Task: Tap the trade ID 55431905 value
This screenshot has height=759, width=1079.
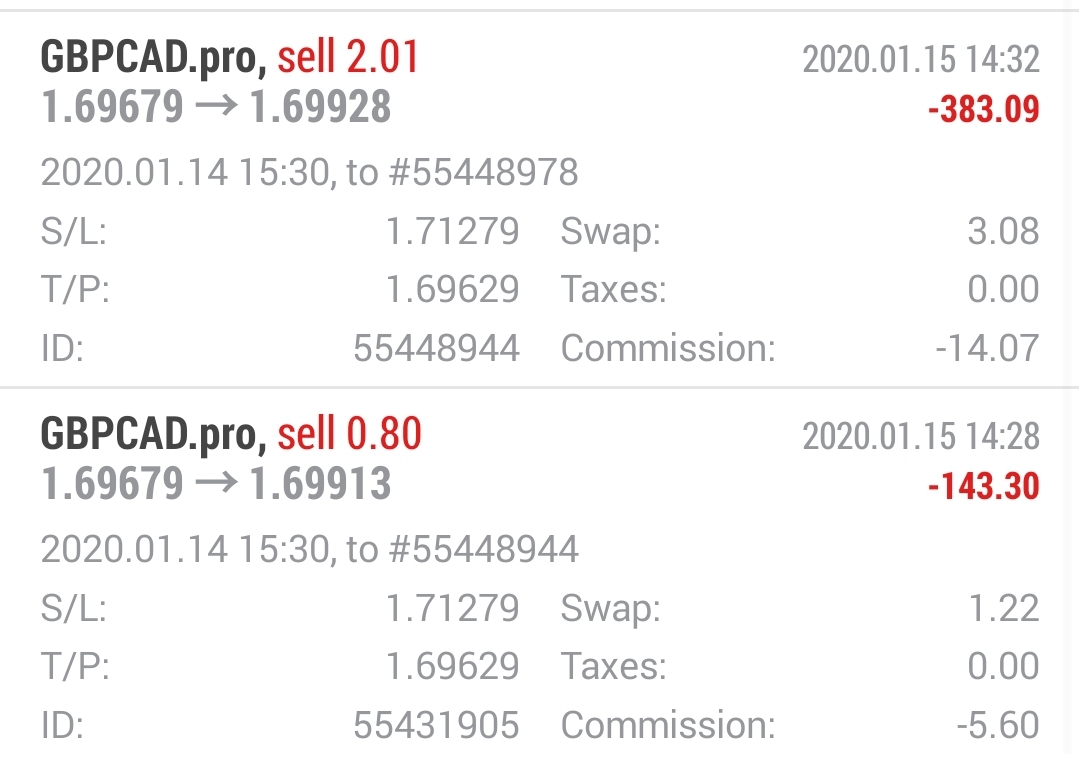Action: pos(436,725)
